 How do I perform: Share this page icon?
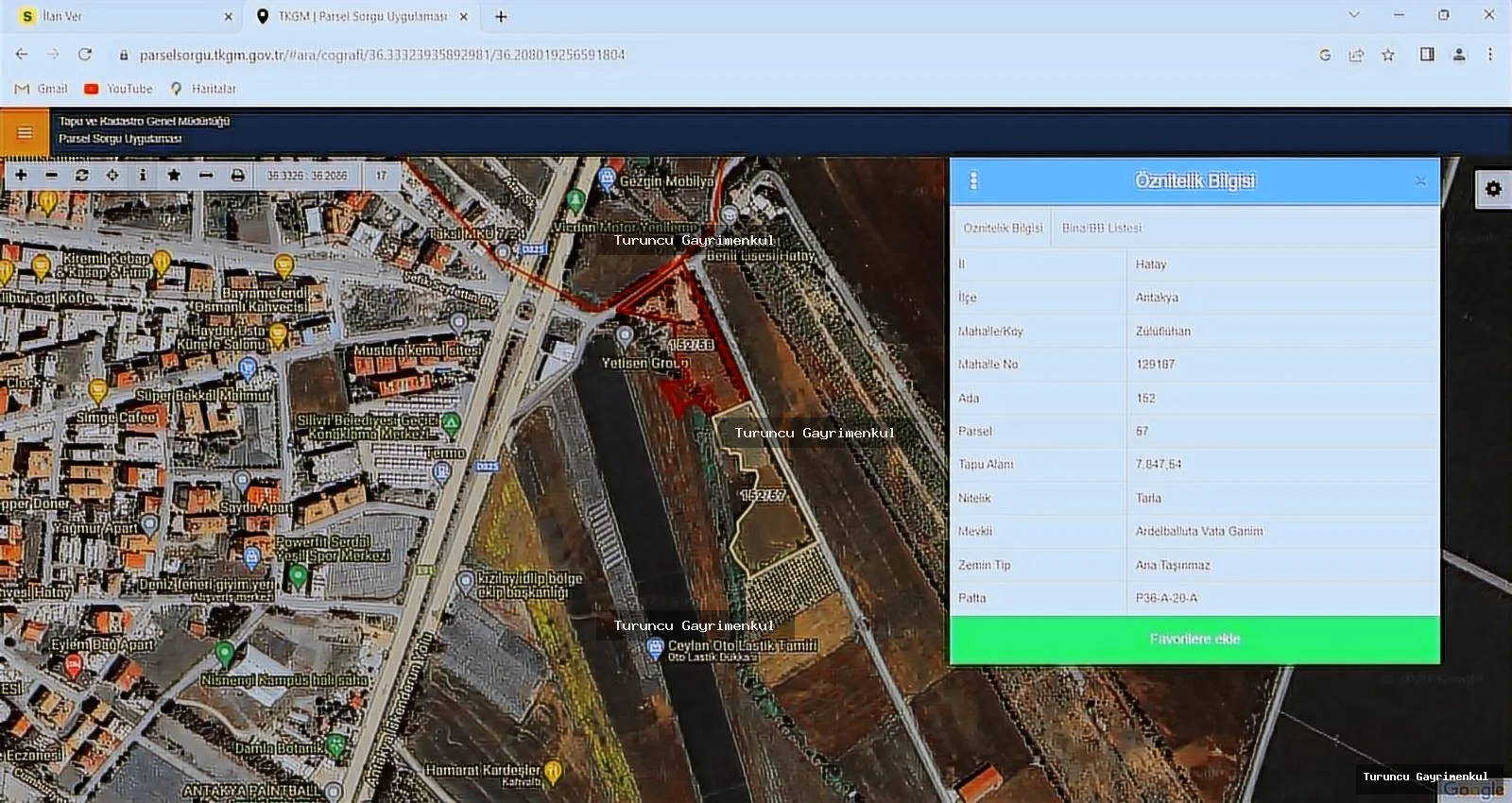1356,55
